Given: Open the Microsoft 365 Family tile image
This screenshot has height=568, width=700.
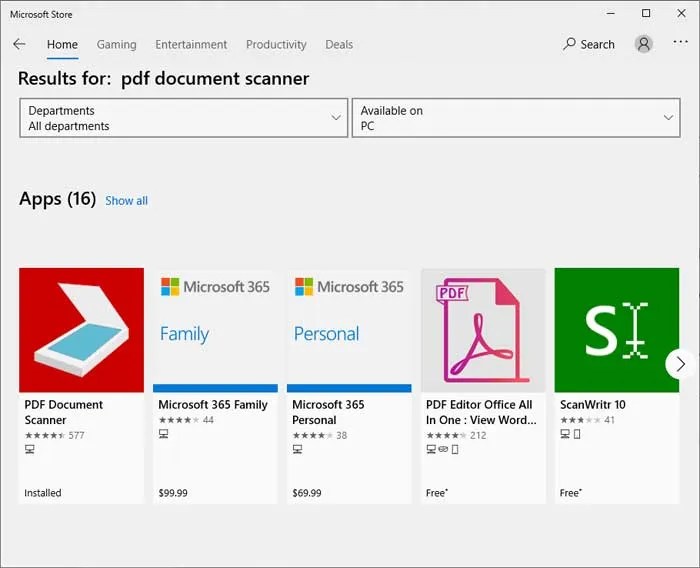Looking at the screenshot, I should (215, 330).
